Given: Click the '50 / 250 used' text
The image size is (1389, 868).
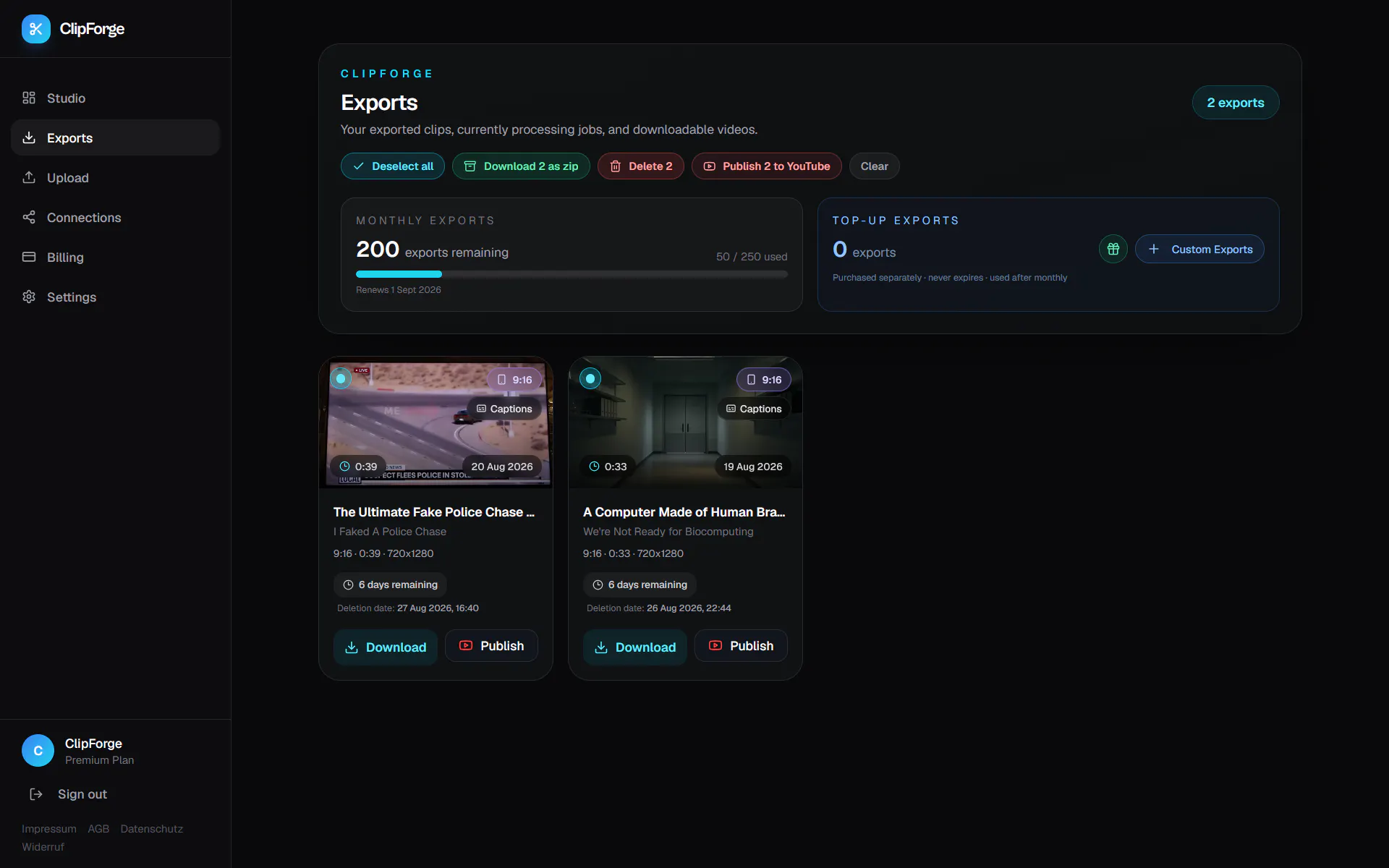Looking at the screenshot, I should (752, 257).
